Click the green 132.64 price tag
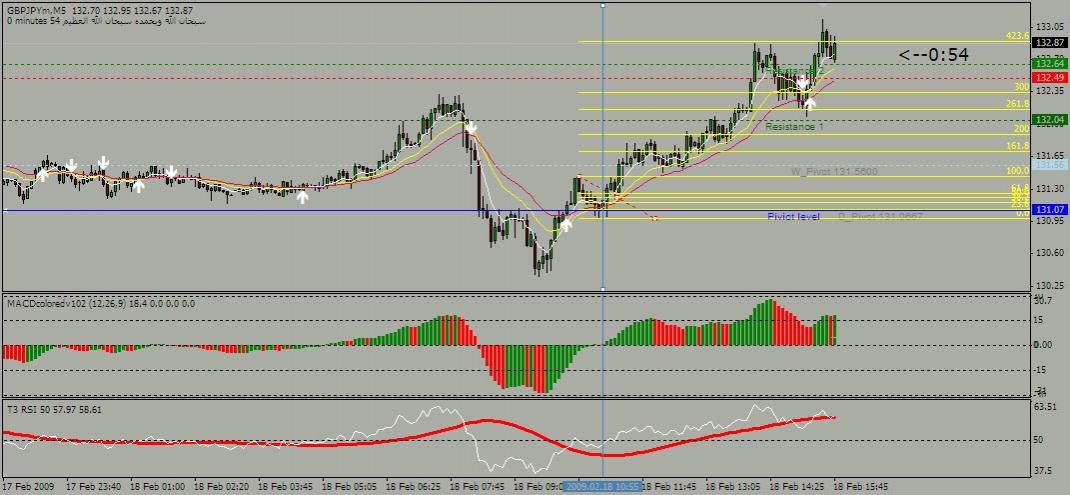Screen dimensions: 1070x495 tap(1050, 63)
